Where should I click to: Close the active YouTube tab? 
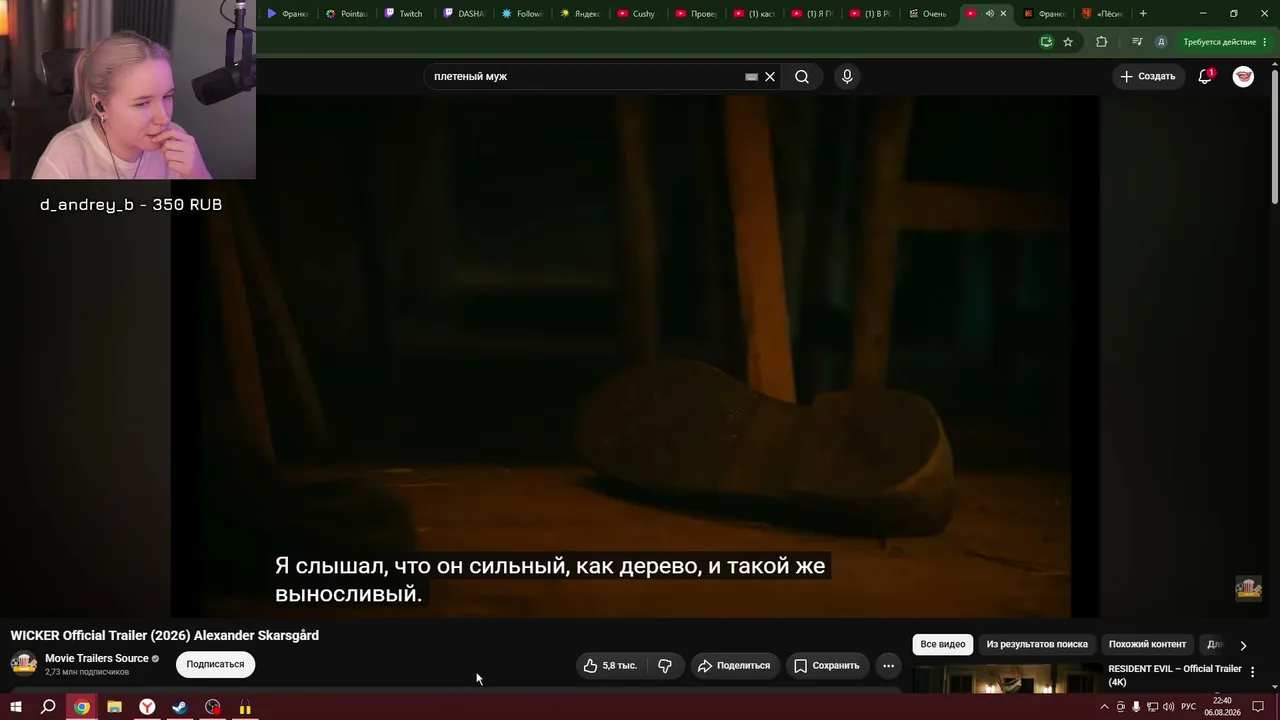pos(1003,14)
